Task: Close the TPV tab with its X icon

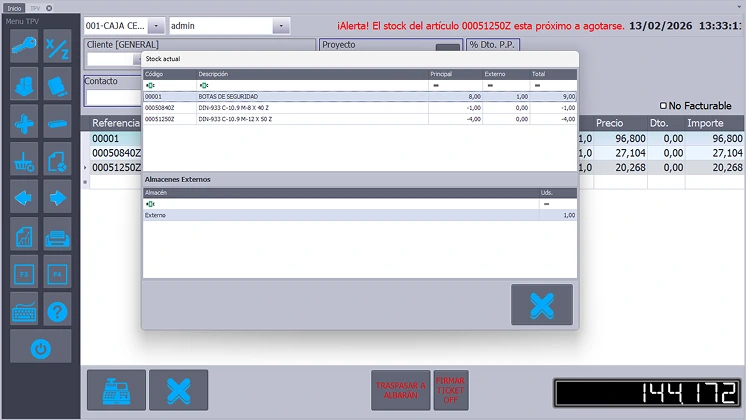Action: (x=49, y=8)
